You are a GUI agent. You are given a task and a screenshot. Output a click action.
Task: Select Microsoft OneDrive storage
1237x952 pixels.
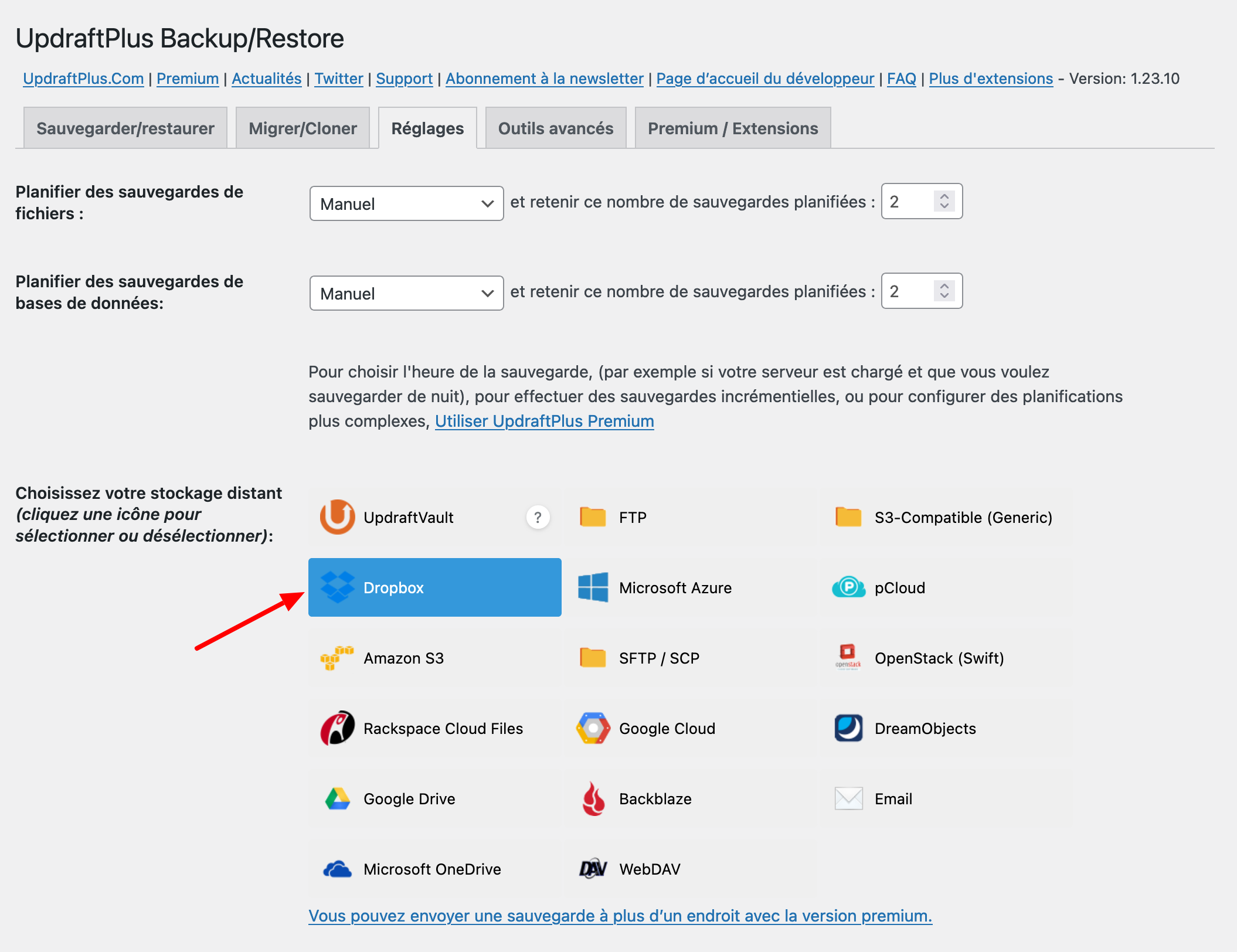click(432, 869)
